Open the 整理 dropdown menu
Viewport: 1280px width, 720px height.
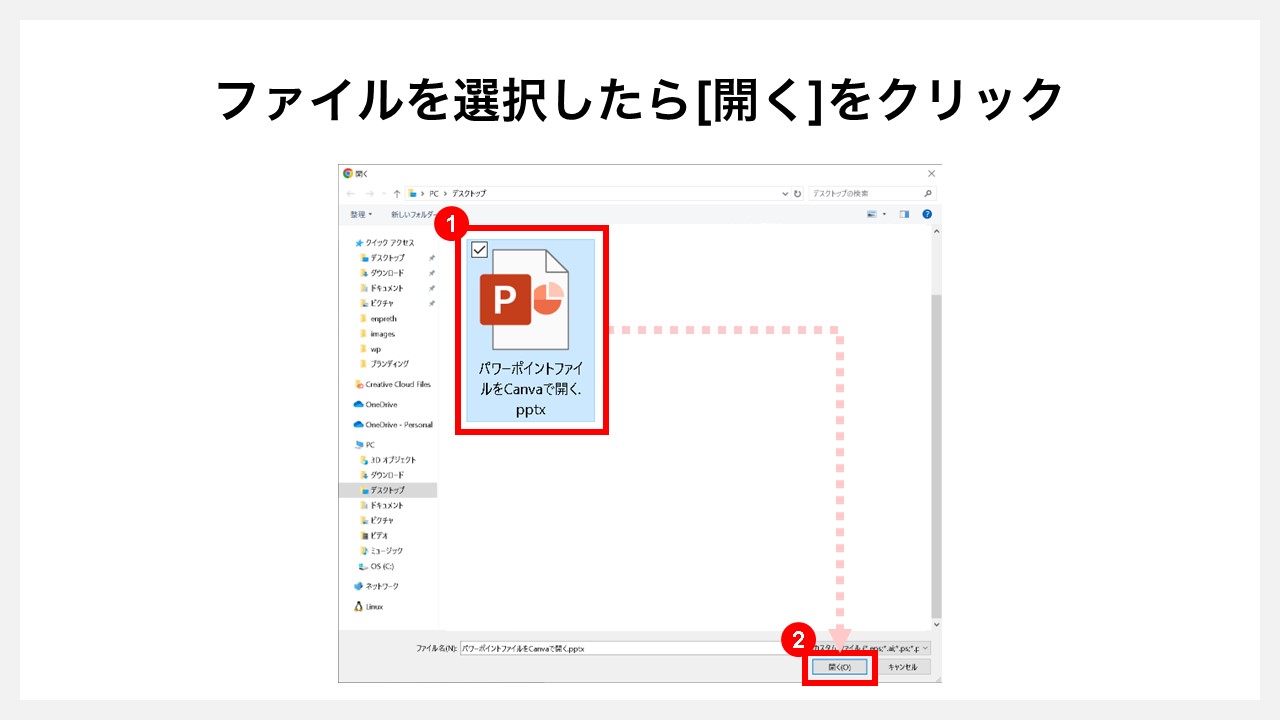360,212
